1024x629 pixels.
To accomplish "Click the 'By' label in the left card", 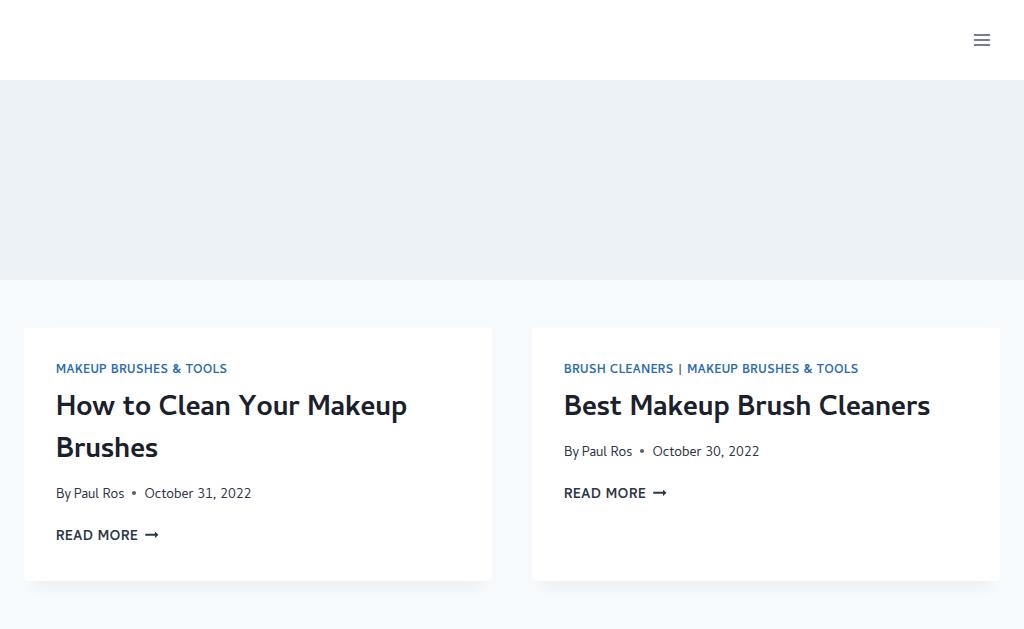I will click(x=63, y=494).
